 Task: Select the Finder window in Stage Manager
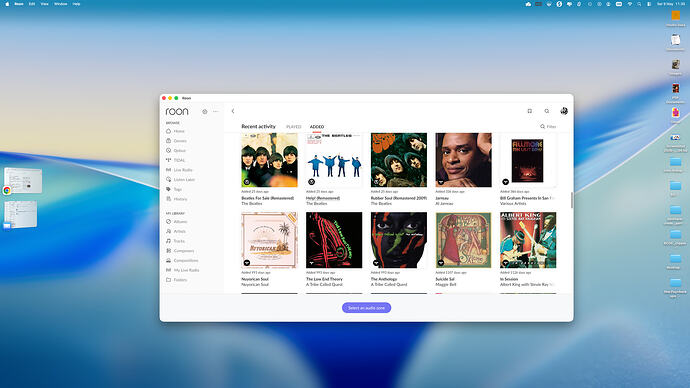[x=21, y=214]
